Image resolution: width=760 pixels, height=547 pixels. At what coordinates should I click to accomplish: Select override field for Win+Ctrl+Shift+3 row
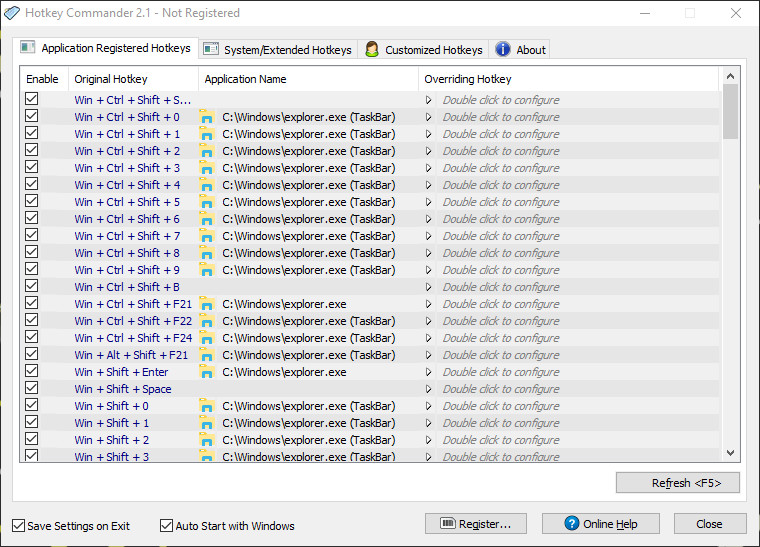(x=578, y=168)
